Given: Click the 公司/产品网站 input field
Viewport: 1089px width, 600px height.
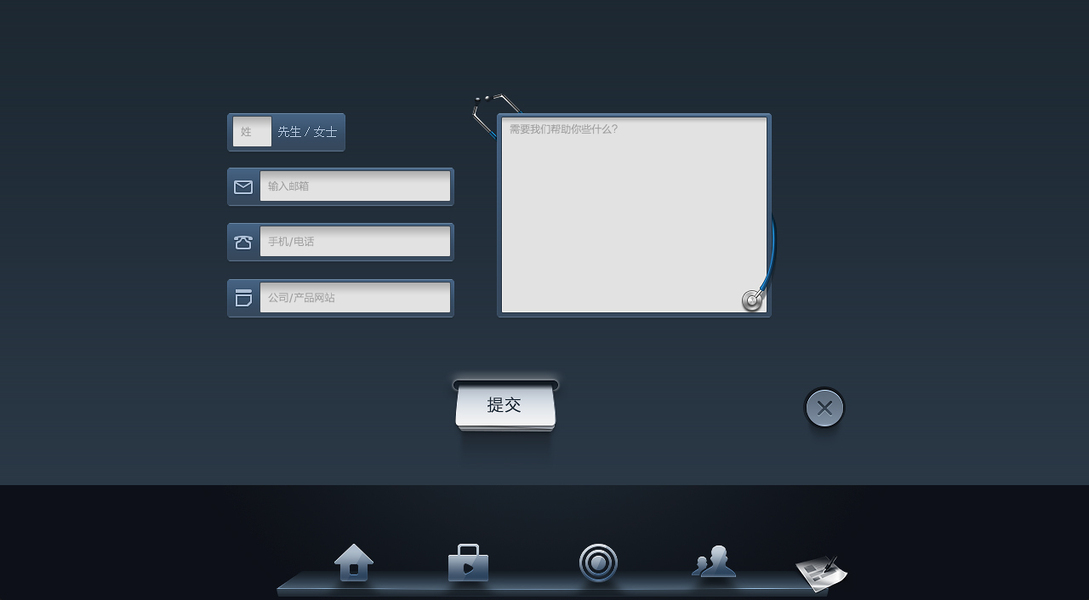Looking at the screenshot, I should 355,297.
